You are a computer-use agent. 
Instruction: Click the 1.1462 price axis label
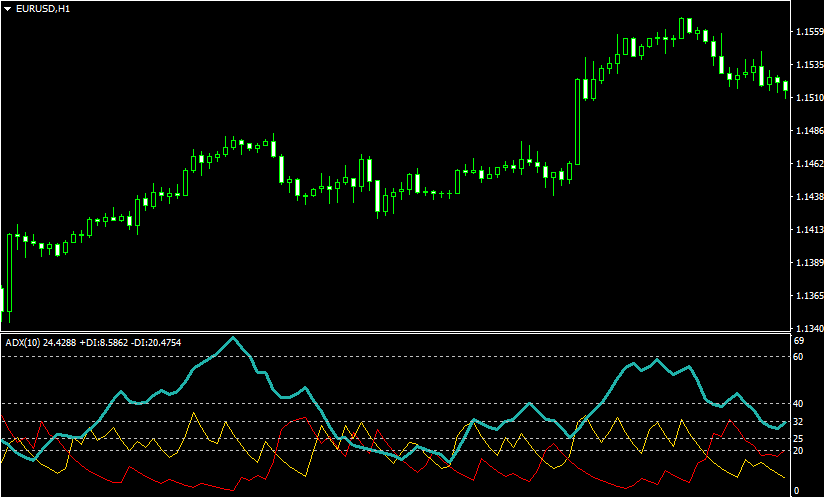click(807, 164)
